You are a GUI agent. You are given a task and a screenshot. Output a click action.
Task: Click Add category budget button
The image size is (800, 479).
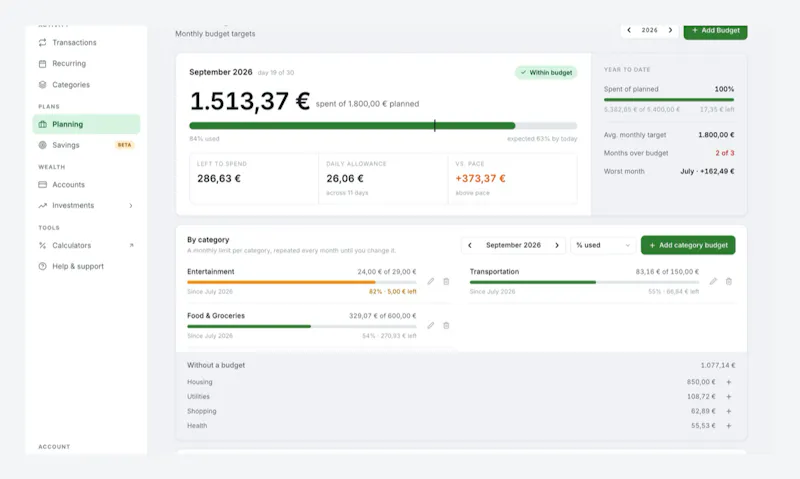tap(688, 245)
